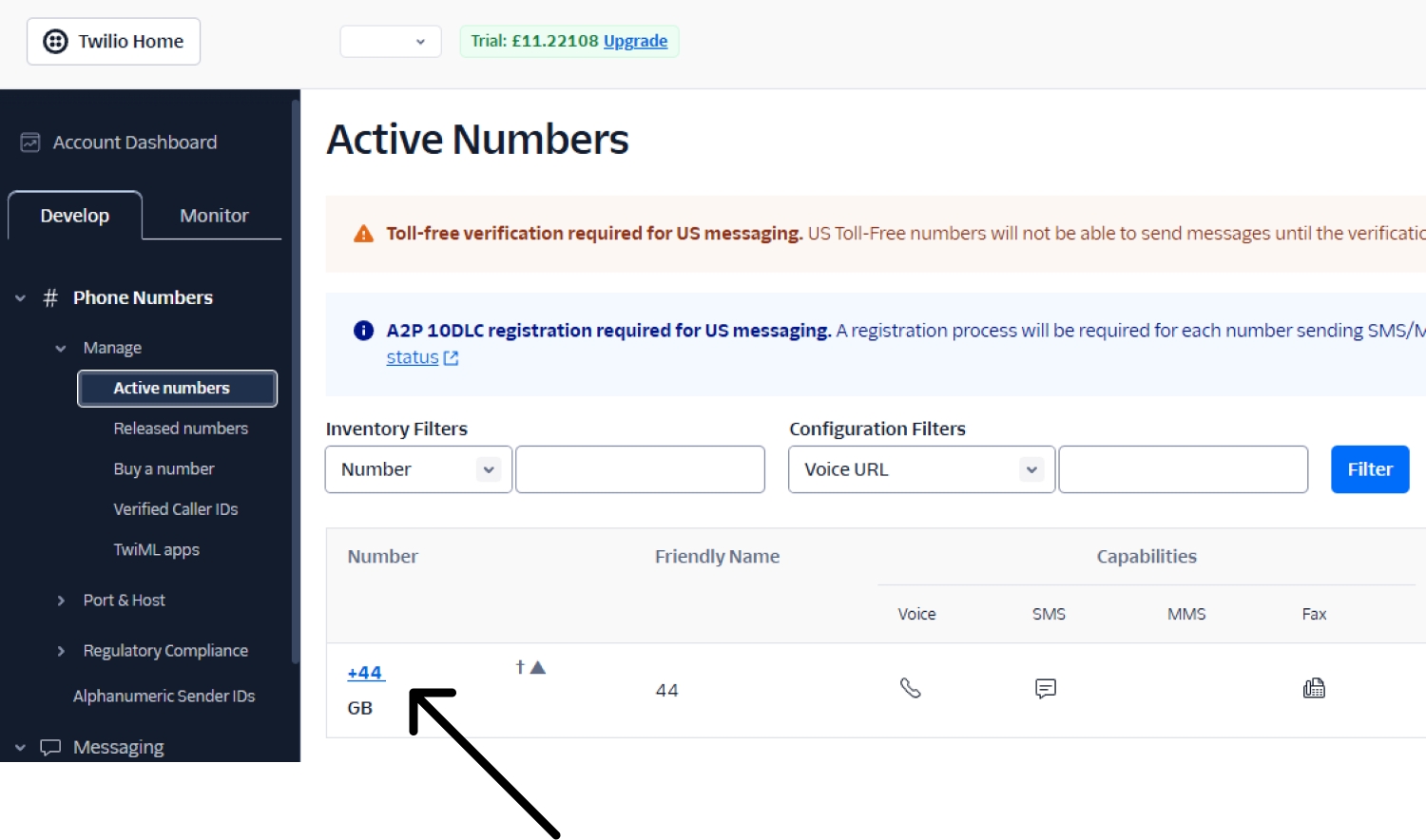Click the Messaging chat bubble icon
1426x840 pixels.
50,748
